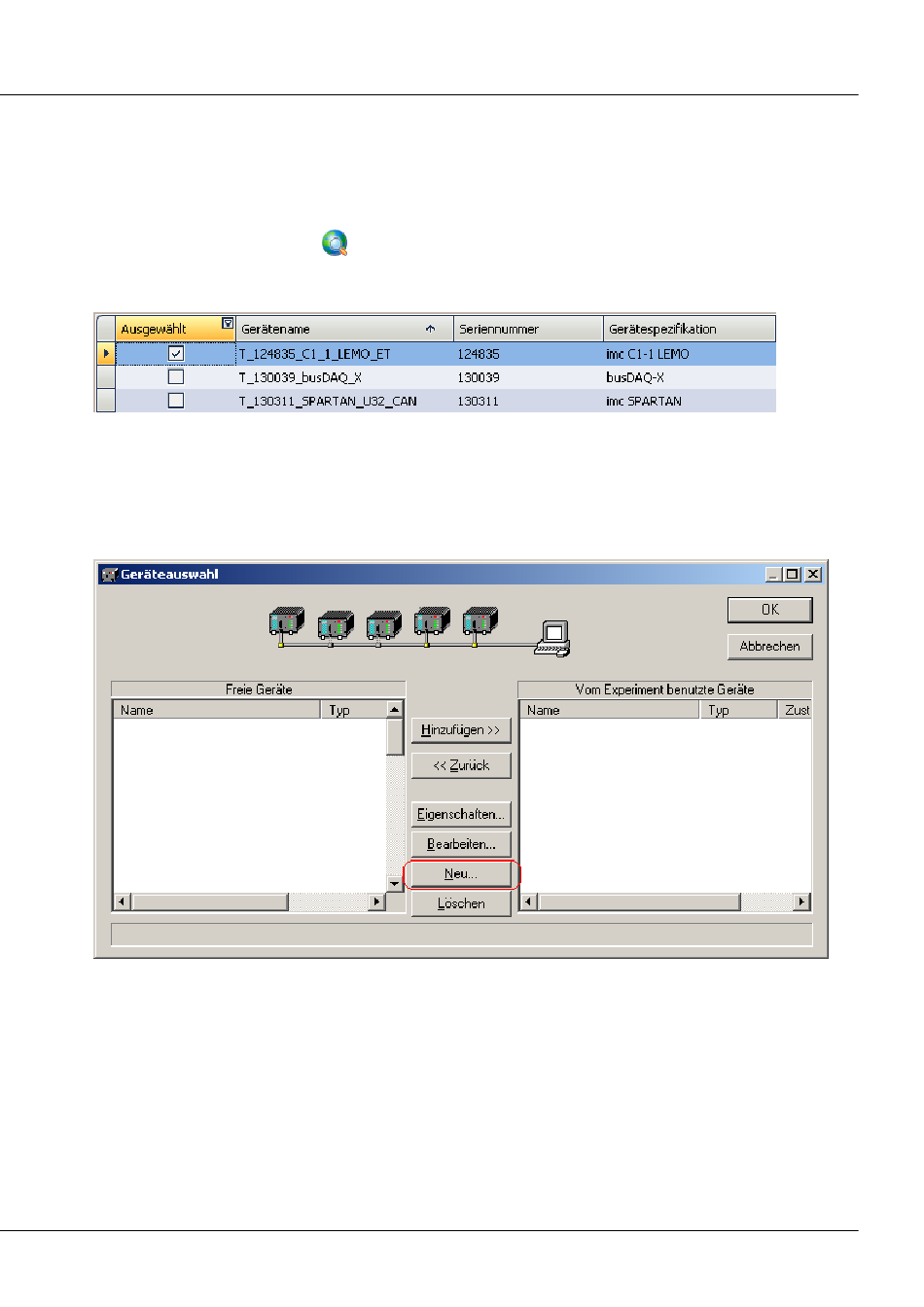This screenshot has width=924, height=1307.
Task: Click the filter icon in Ausgewählt header
Action: [228, 324]
